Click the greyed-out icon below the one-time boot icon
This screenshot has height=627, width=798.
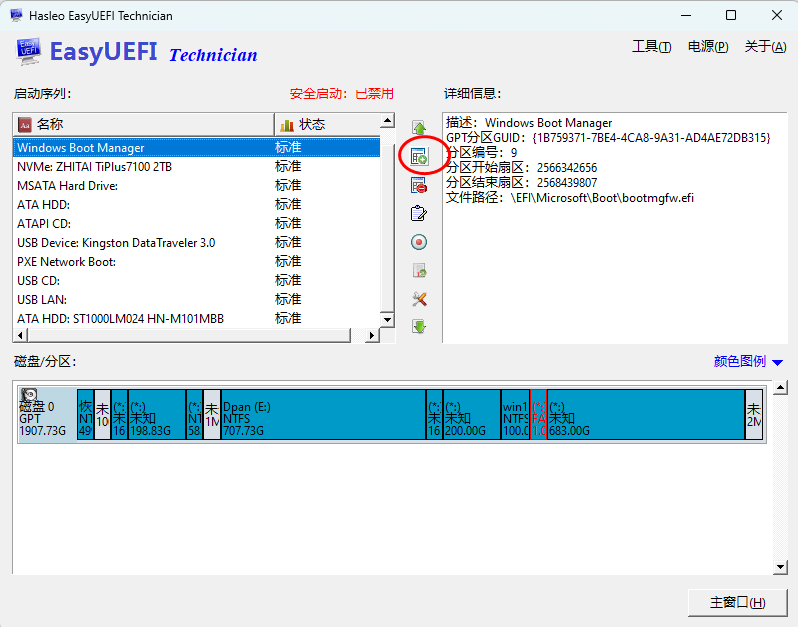click(419, 270)
